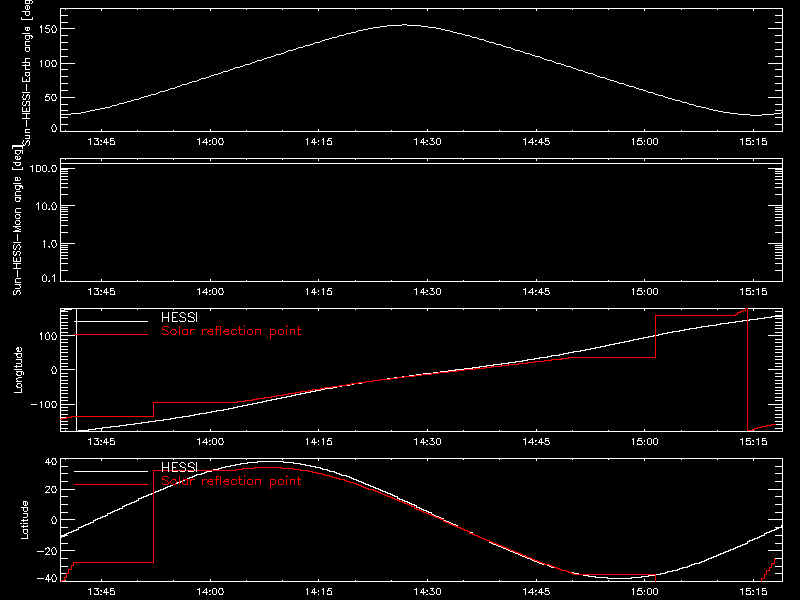Click the red legend line in Latitude plot
800x600 pixels.
[111, 485]
